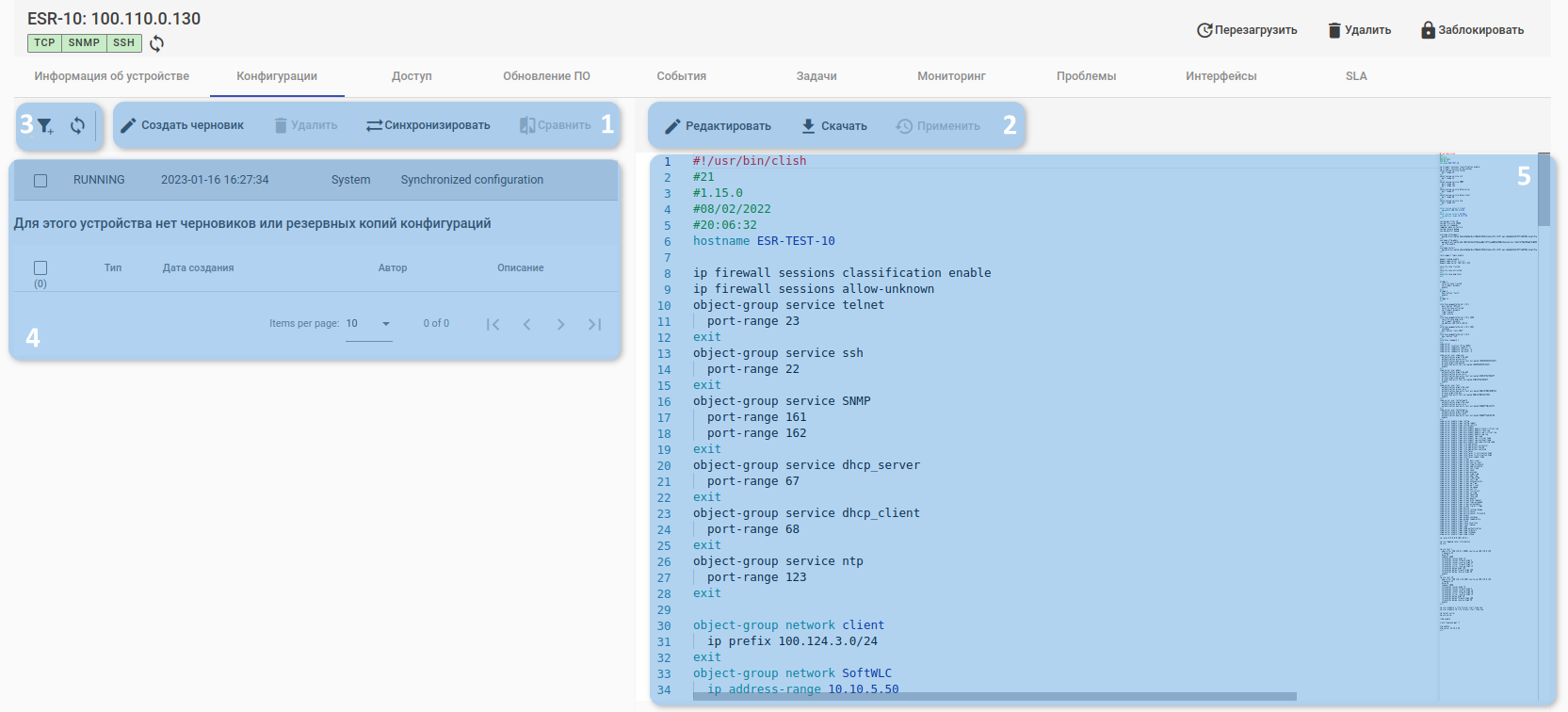The height and width of the screenshot is (712, 1568).
Task: Jump to the last page of drafts
Action: point(594,325)
